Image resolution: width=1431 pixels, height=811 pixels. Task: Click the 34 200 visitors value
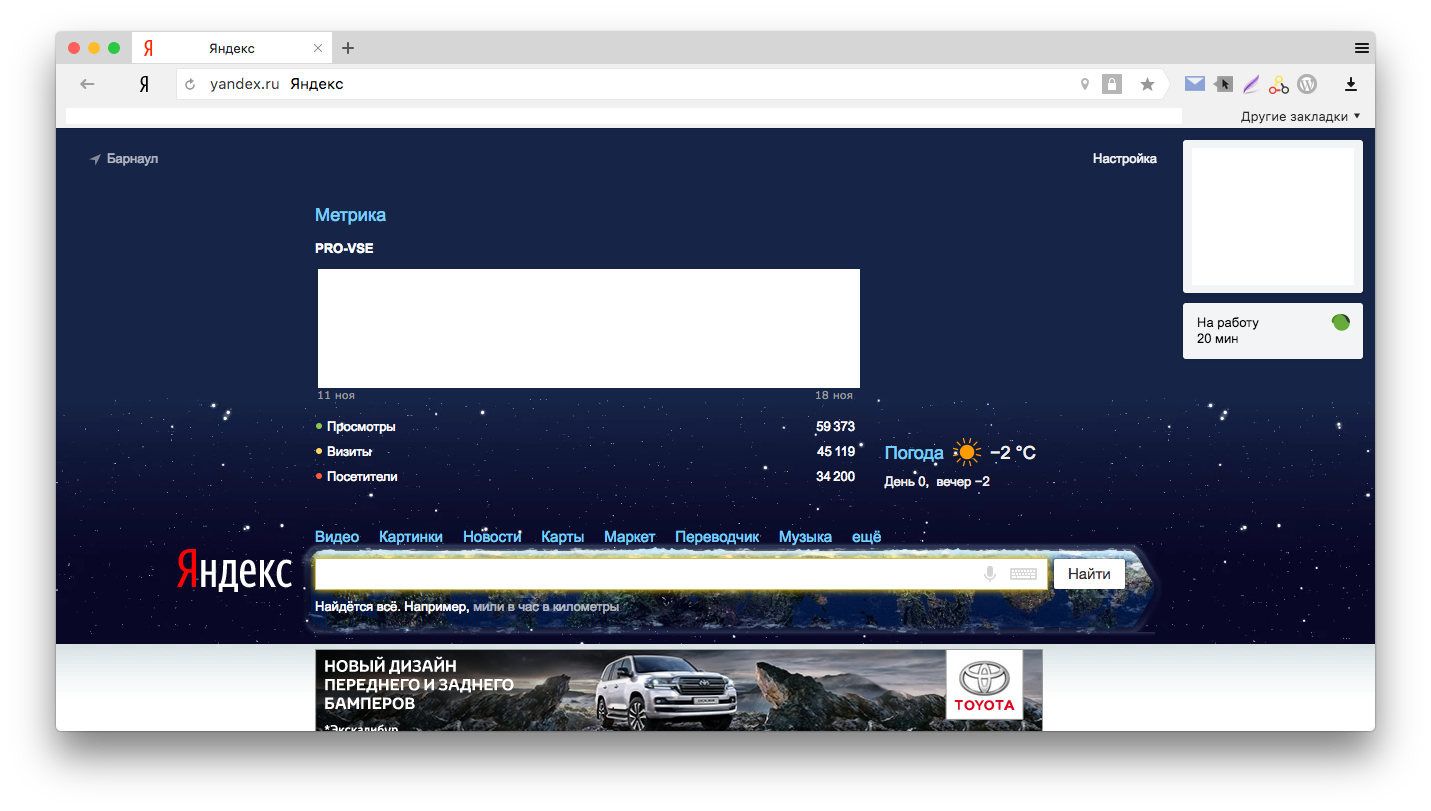point(836,477)
